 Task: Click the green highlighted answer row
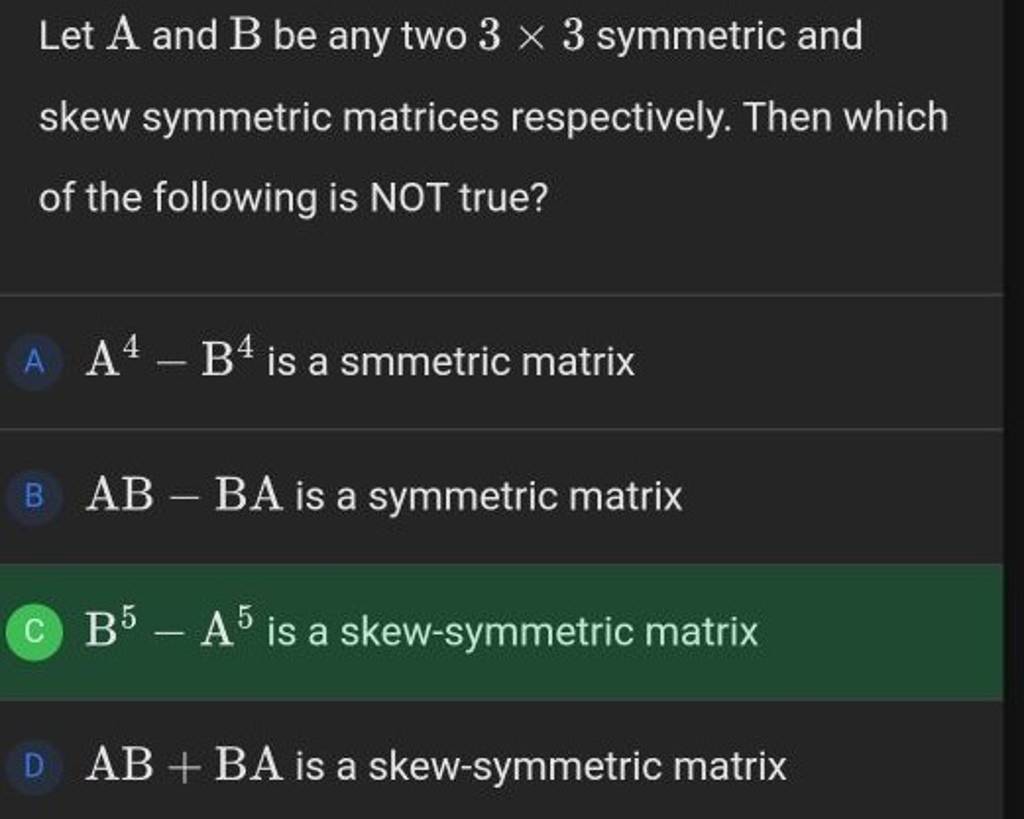[500, 630]
